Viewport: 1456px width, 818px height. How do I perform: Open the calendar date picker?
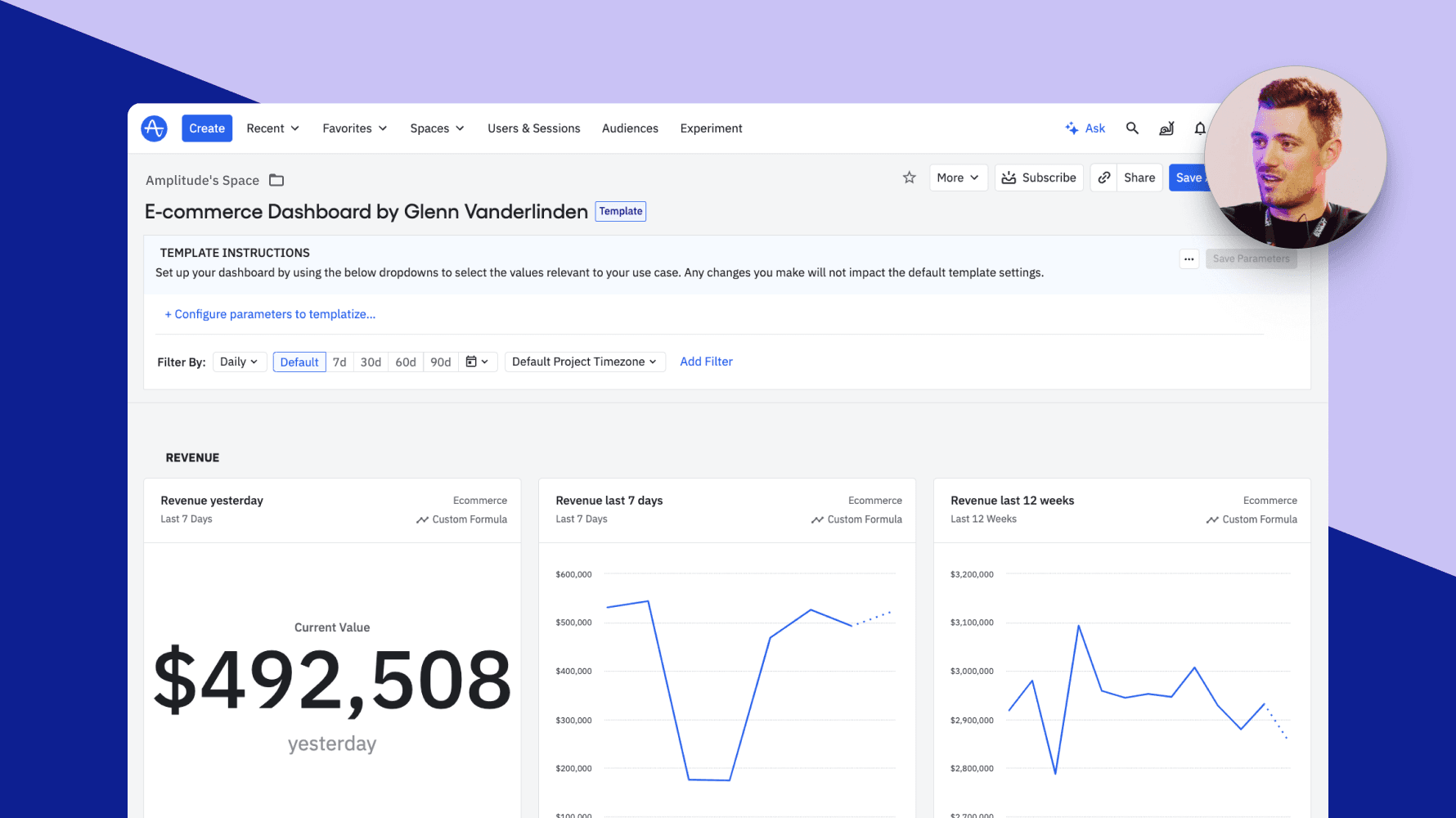(x=477, y=362)
